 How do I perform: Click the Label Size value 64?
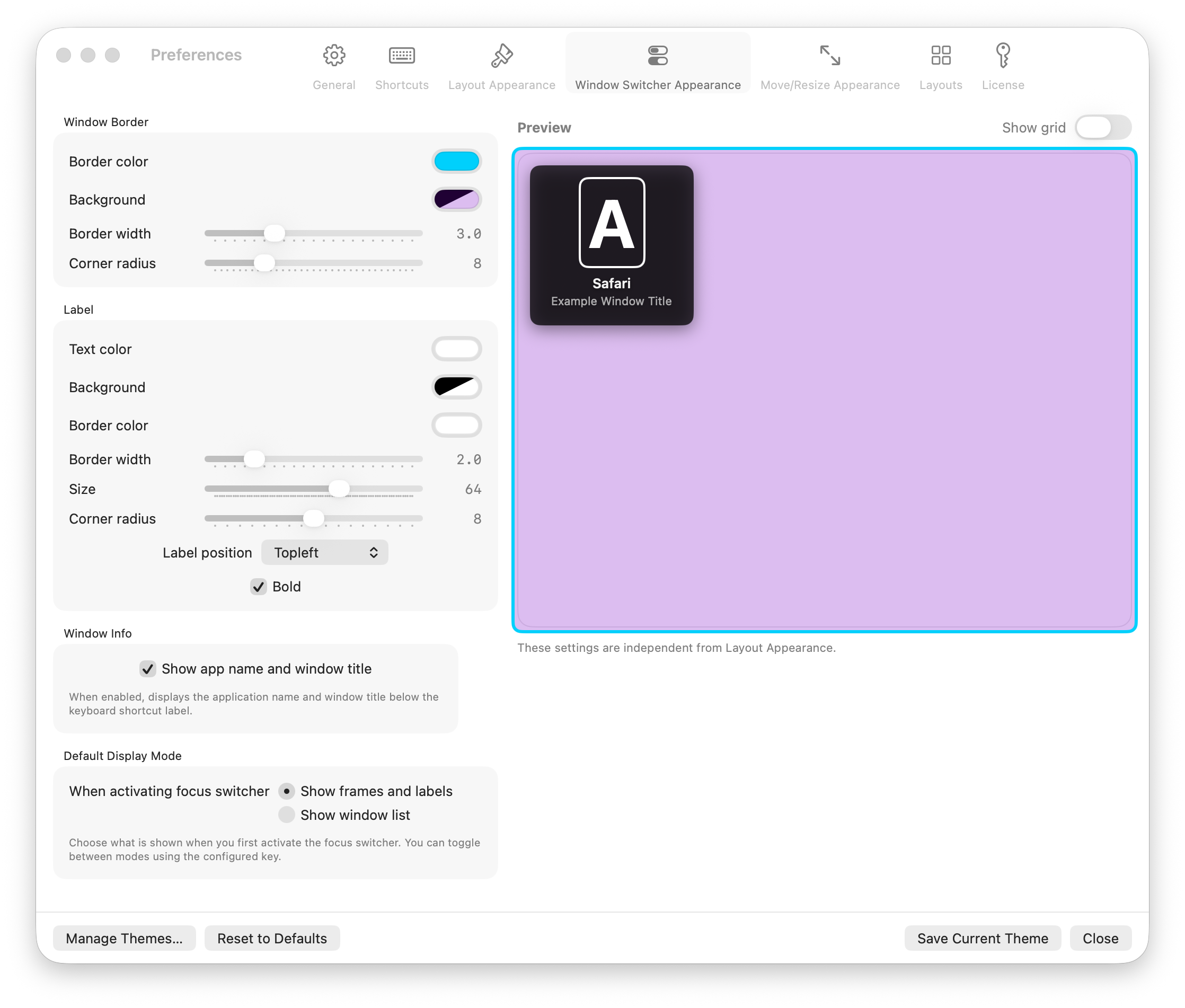(x=473, y=489)
